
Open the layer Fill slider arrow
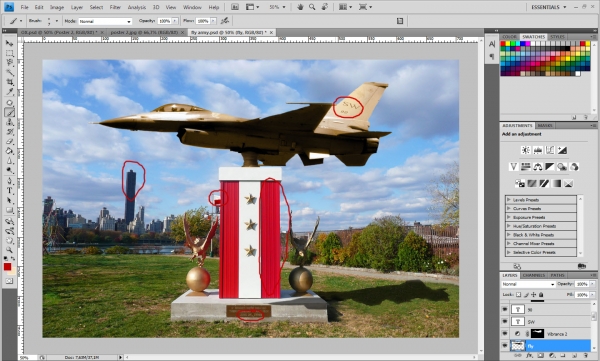pos(592,295)
